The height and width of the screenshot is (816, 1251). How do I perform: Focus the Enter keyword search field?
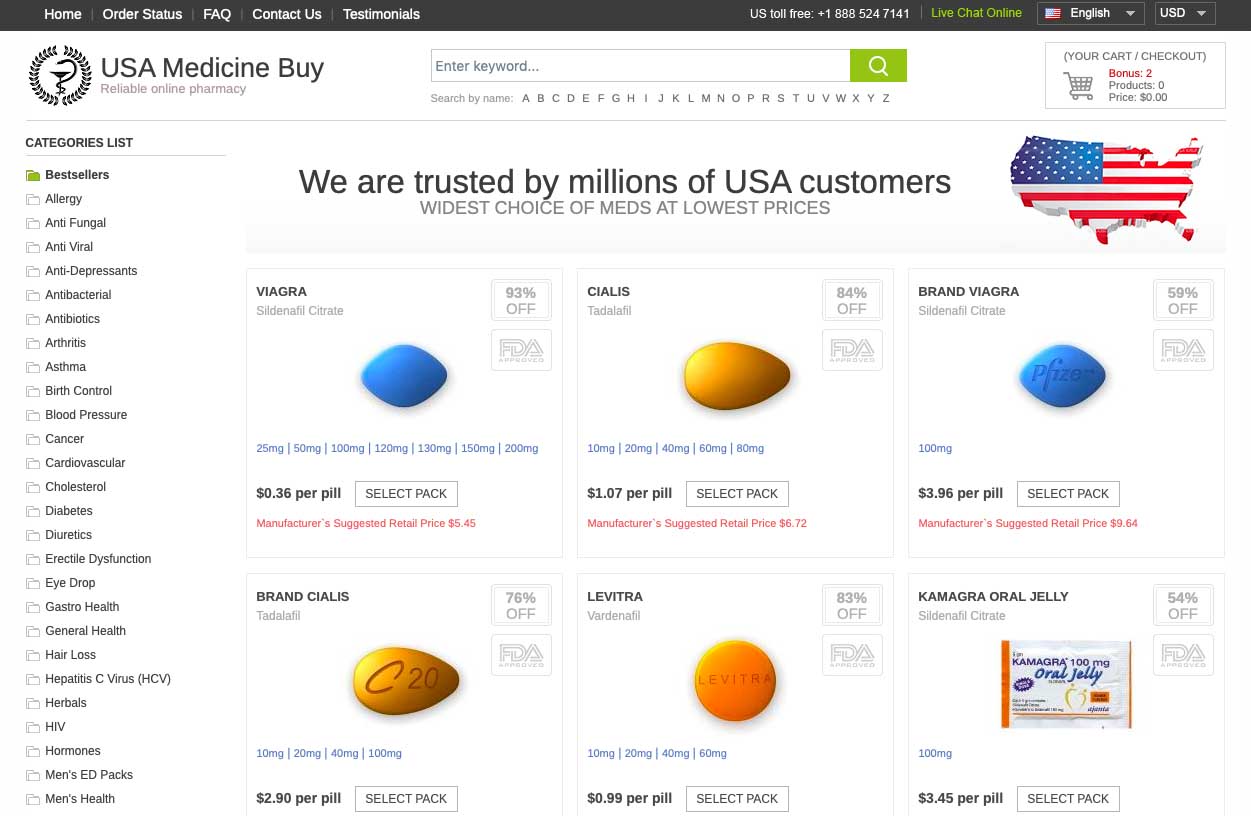[640, 66]
